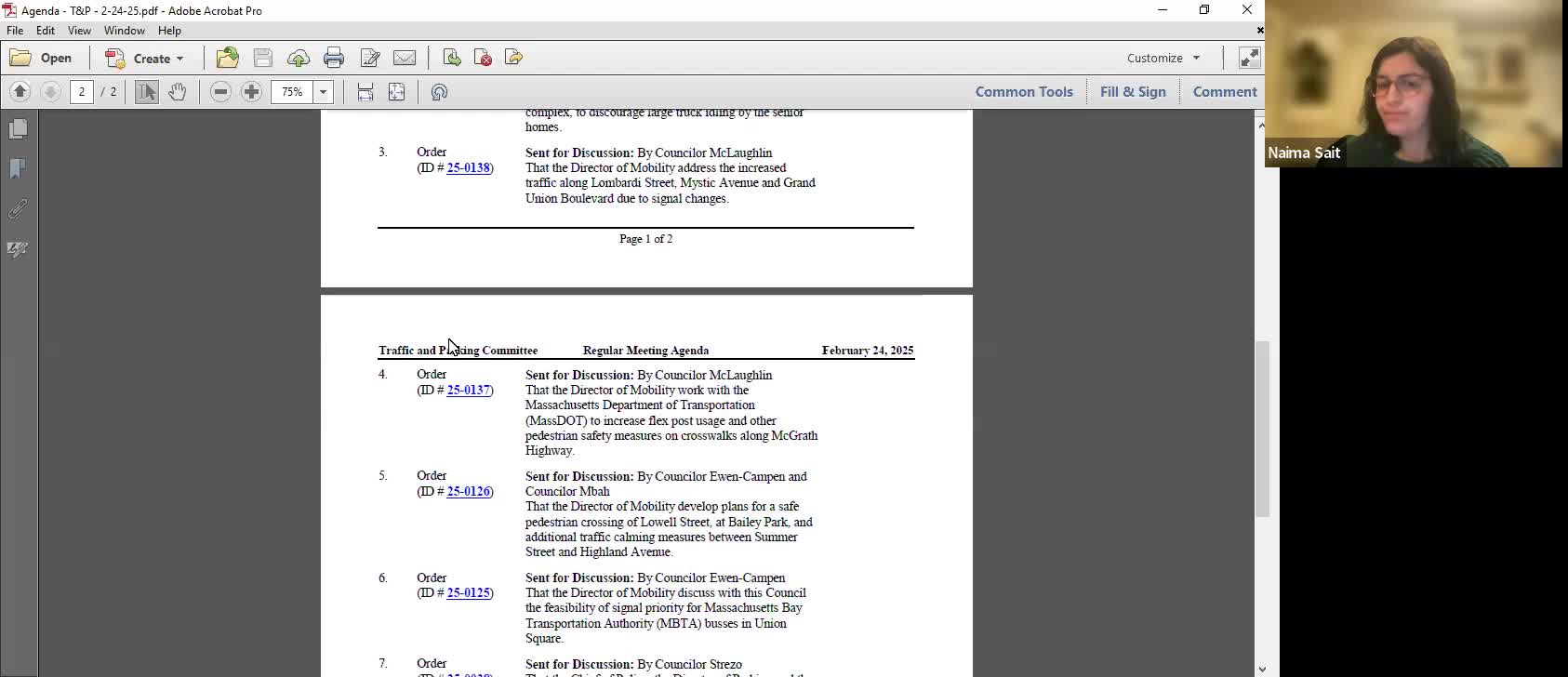The width and height of the screenshot is (1568, 677).
Task: Click Naima Sait's video thumbnail
Action: [1413, 84]
